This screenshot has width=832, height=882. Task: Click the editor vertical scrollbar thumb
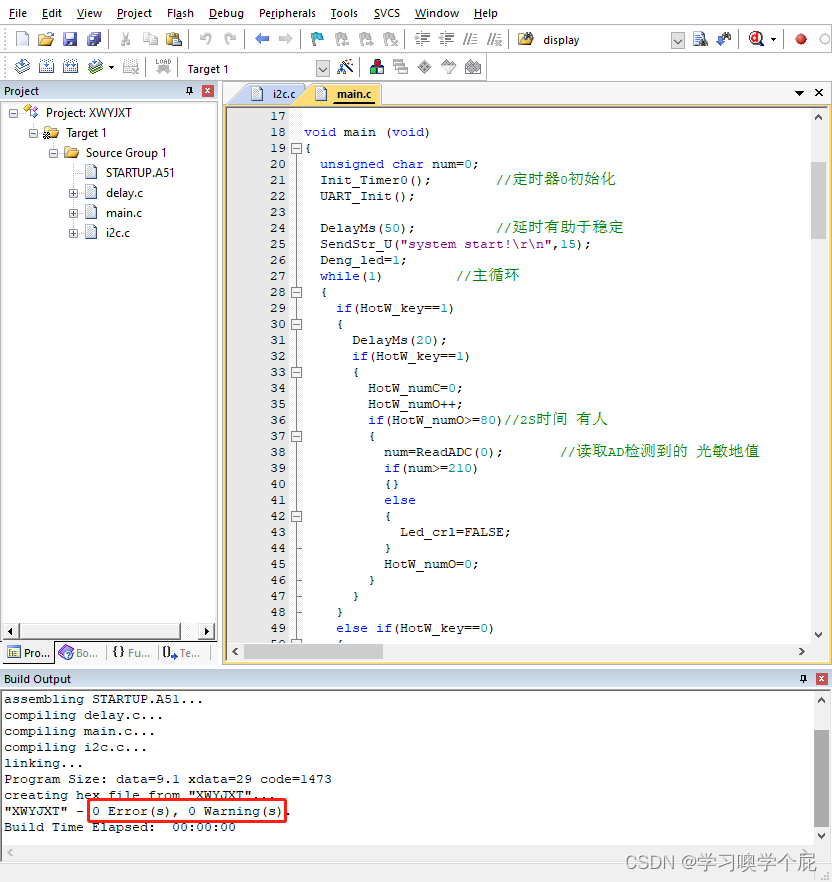click(x=818, y=200)
